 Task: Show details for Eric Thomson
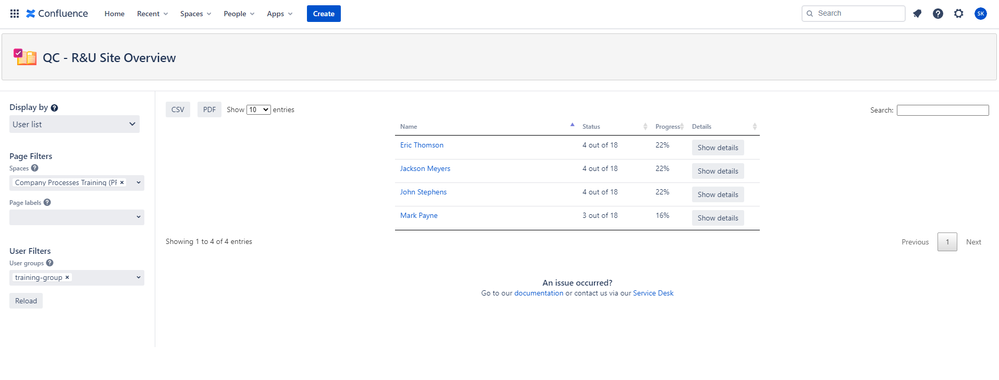[x=718, y=148]
